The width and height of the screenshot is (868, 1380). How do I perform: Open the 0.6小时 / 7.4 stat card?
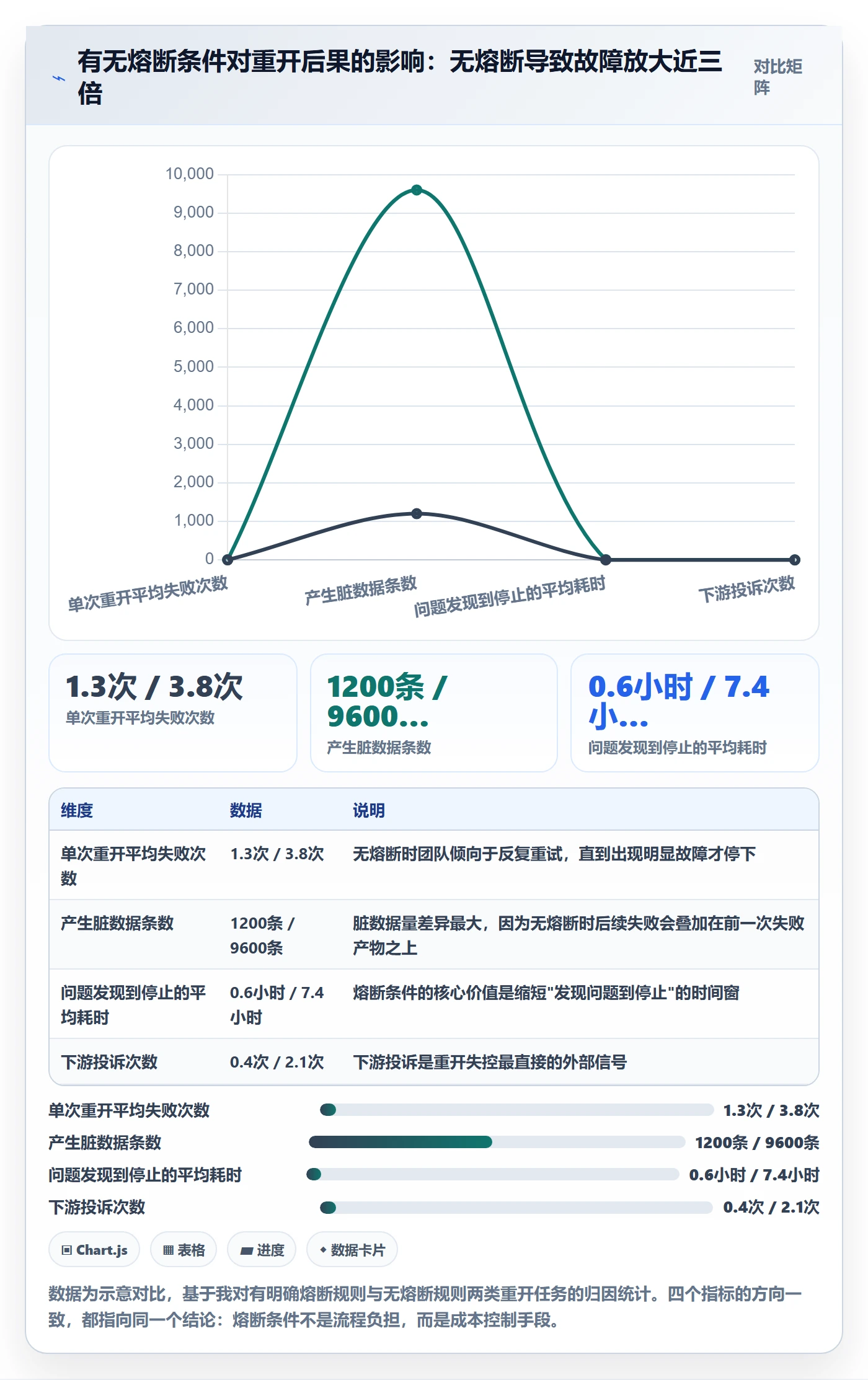coord(695,713)
